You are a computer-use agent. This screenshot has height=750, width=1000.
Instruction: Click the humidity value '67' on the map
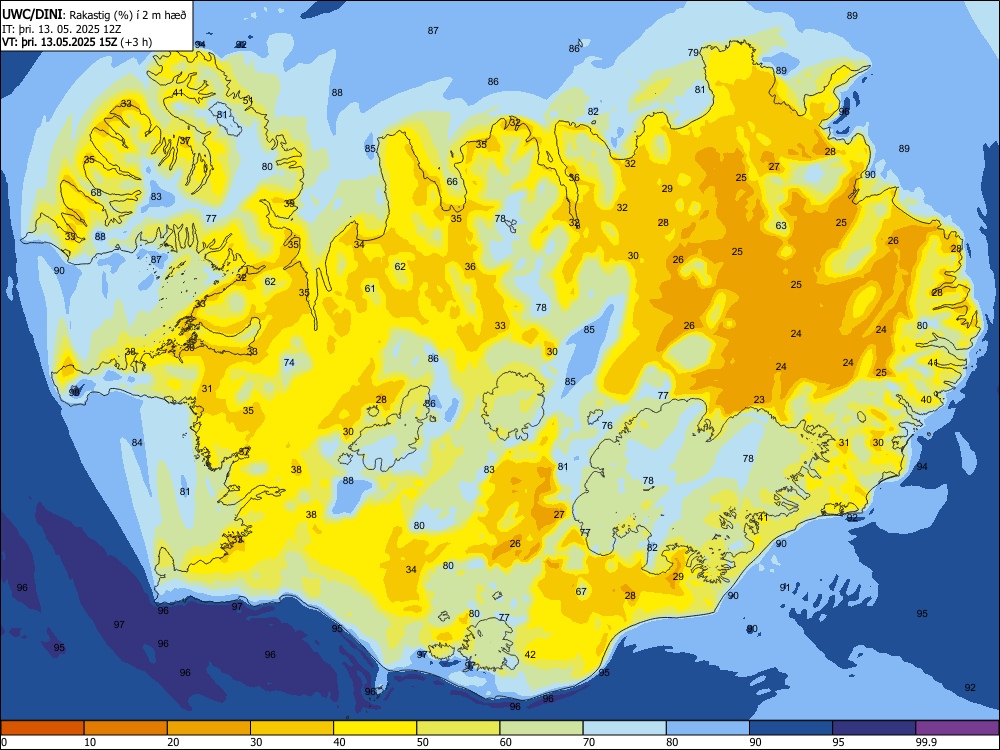coord(581,592)
